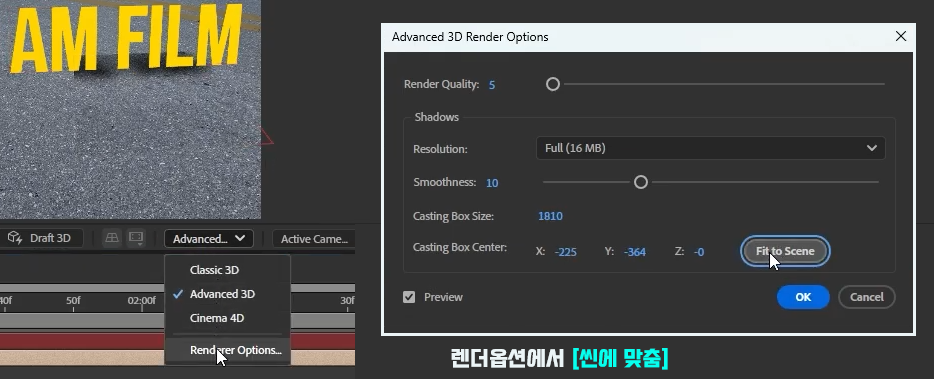
Task: Click the Render Quality value 5
Action: tap(491, 85)
